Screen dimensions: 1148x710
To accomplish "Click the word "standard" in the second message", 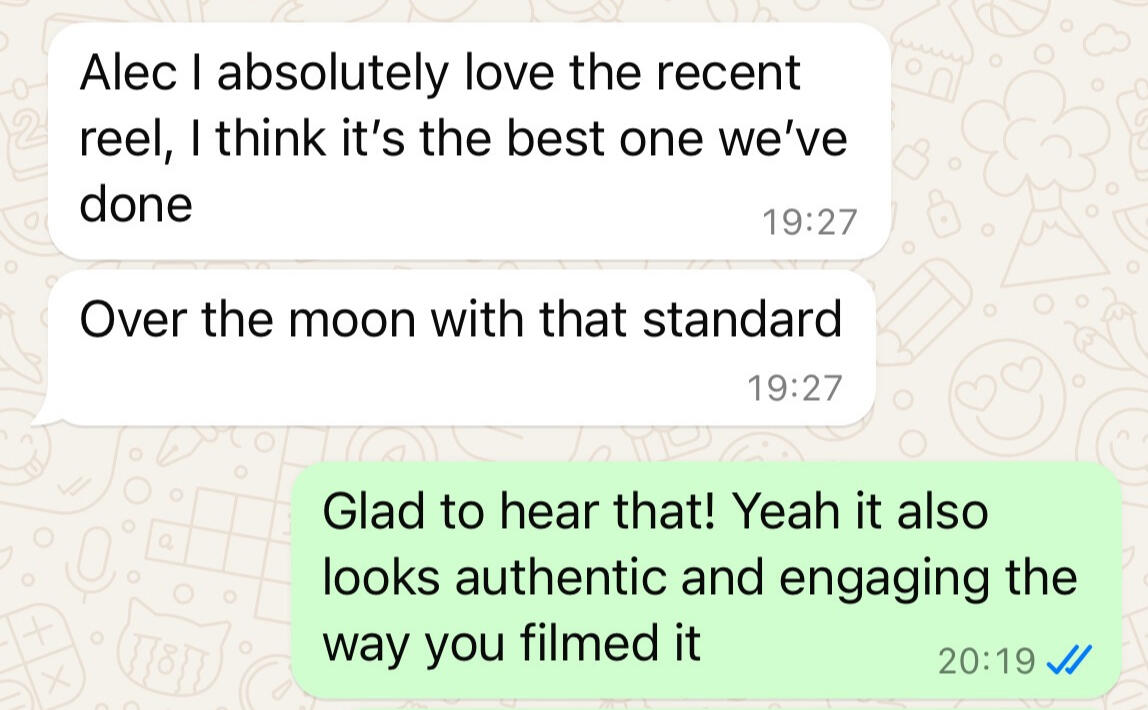I will (x=742, y=319).
